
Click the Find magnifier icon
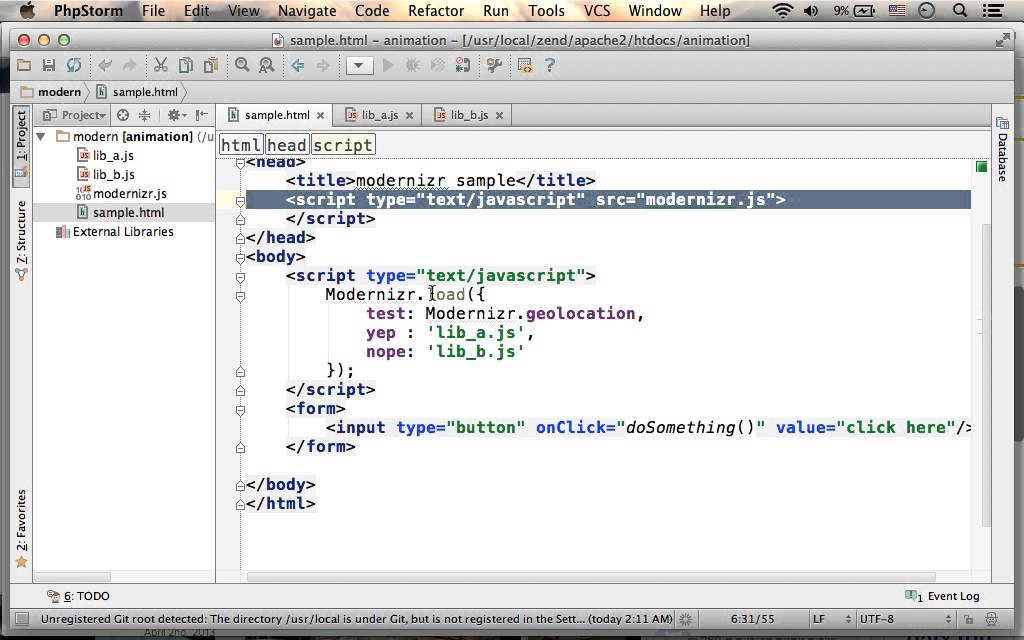[242, 65]
